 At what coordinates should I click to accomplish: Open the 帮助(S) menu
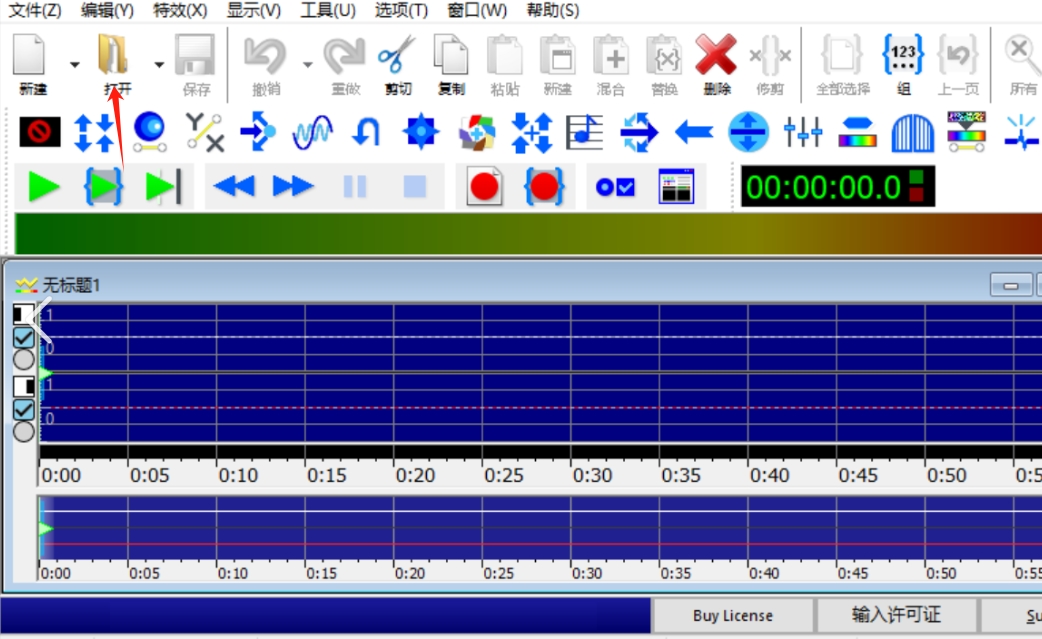coord(552,11)
